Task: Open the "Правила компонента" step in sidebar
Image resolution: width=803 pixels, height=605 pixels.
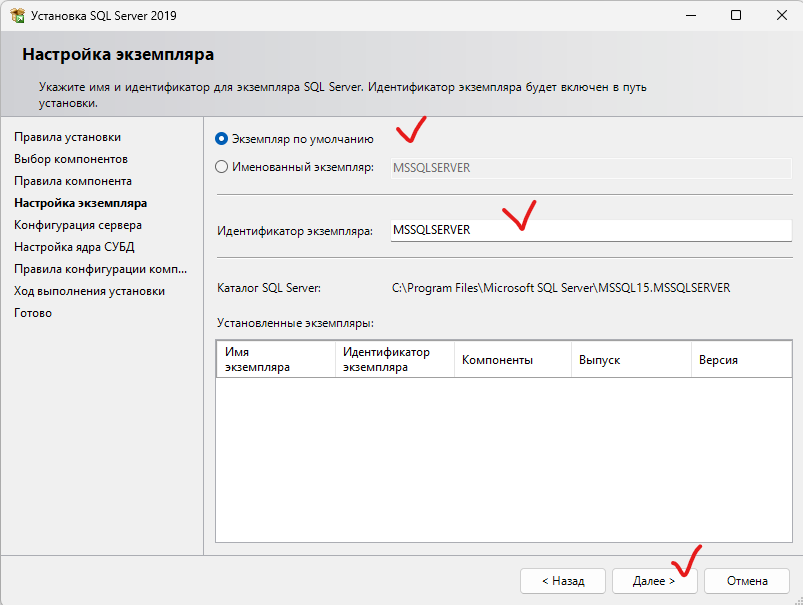Action: (73, 181)
